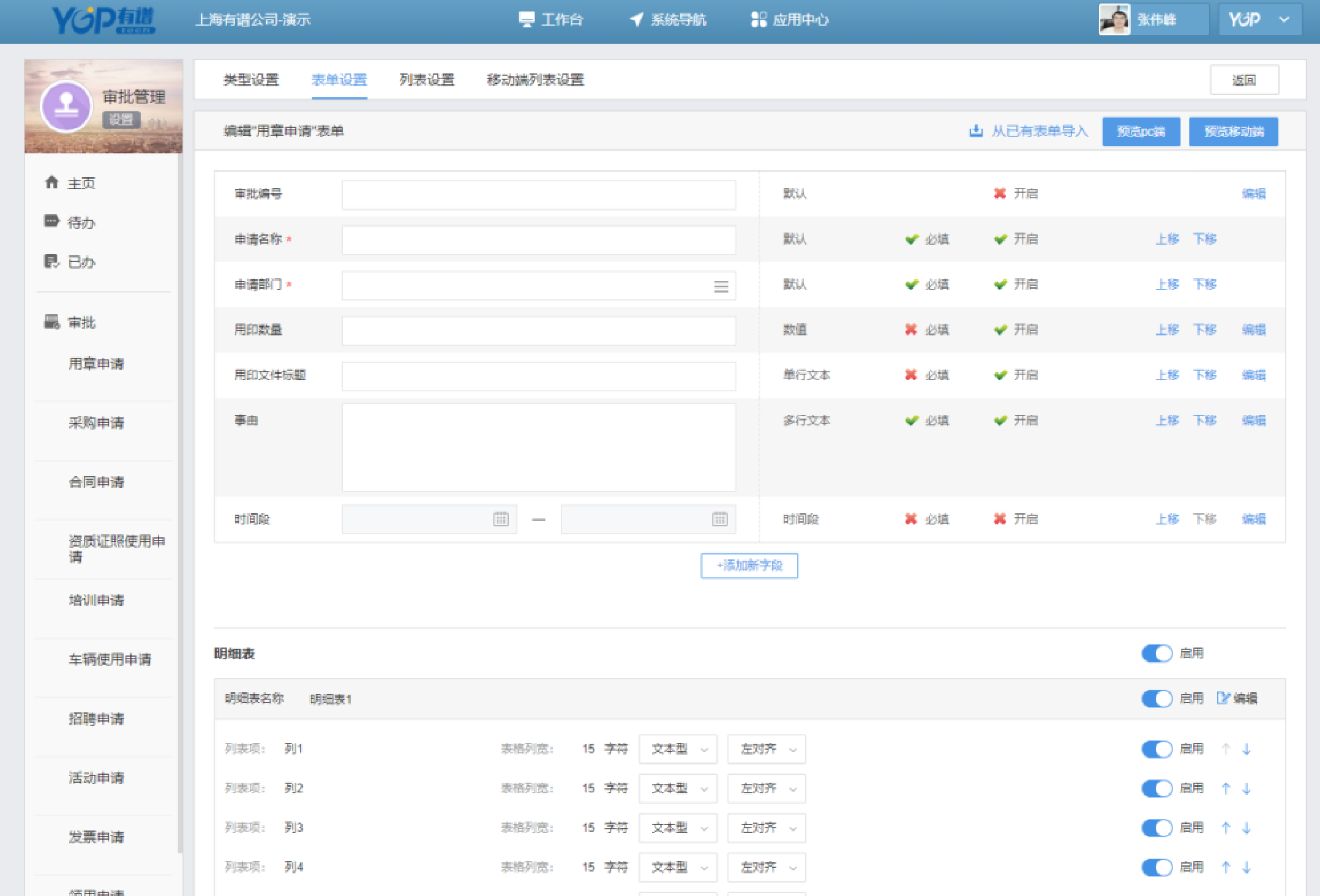Open the YGP dropdown in top bar

(1260, 20)
